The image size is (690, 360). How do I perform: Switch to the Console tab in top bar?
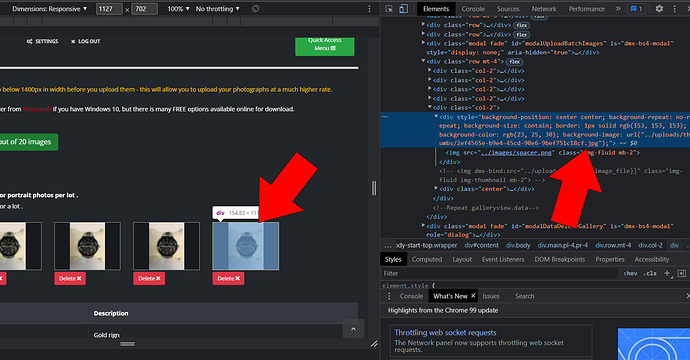473,9
